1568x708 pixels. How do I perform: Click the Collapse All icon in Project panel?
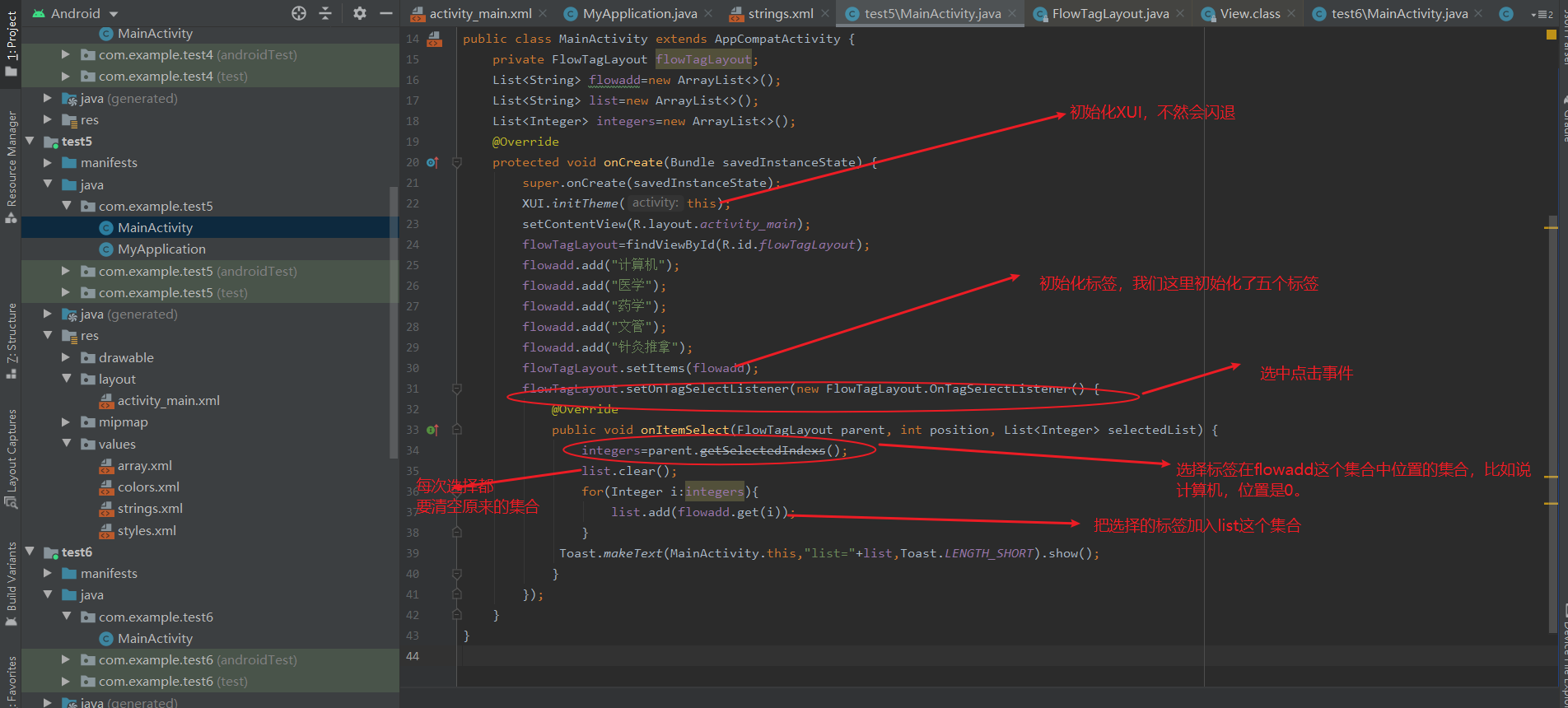(x=325, y=13)
